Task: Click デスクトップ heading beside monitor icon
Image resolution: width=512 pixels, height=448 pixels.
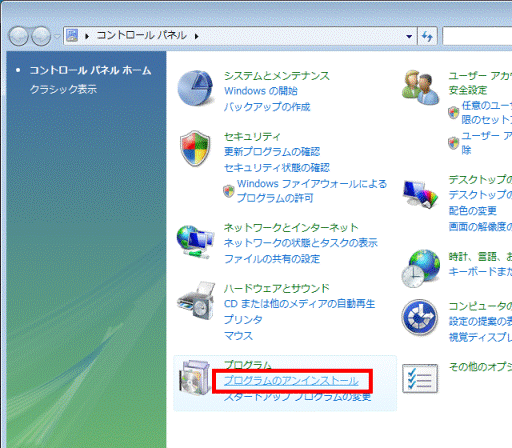Action: (x=480, y=180)
